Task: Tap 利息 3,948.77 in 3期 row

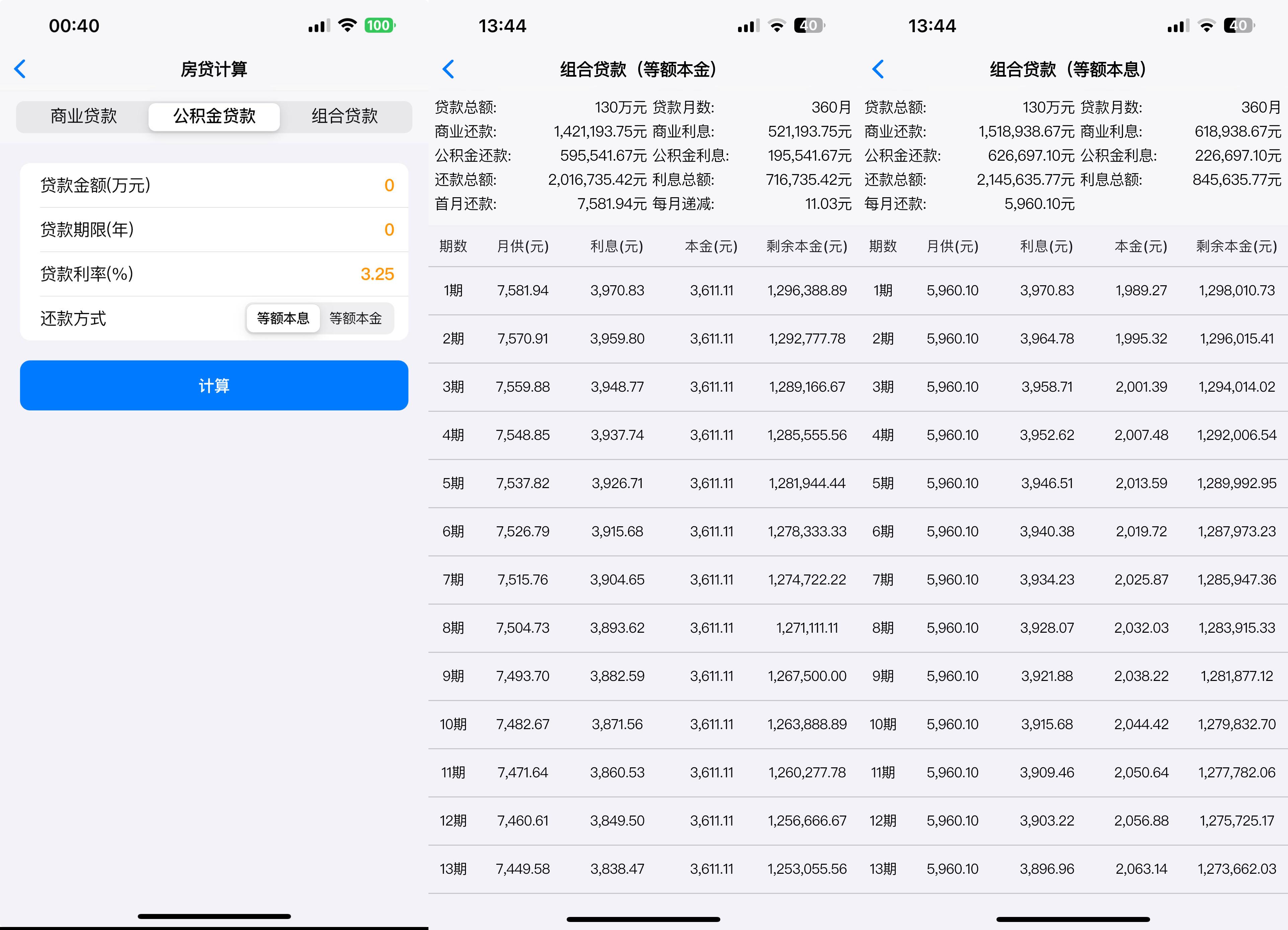Action: click(x=617, y=387)
